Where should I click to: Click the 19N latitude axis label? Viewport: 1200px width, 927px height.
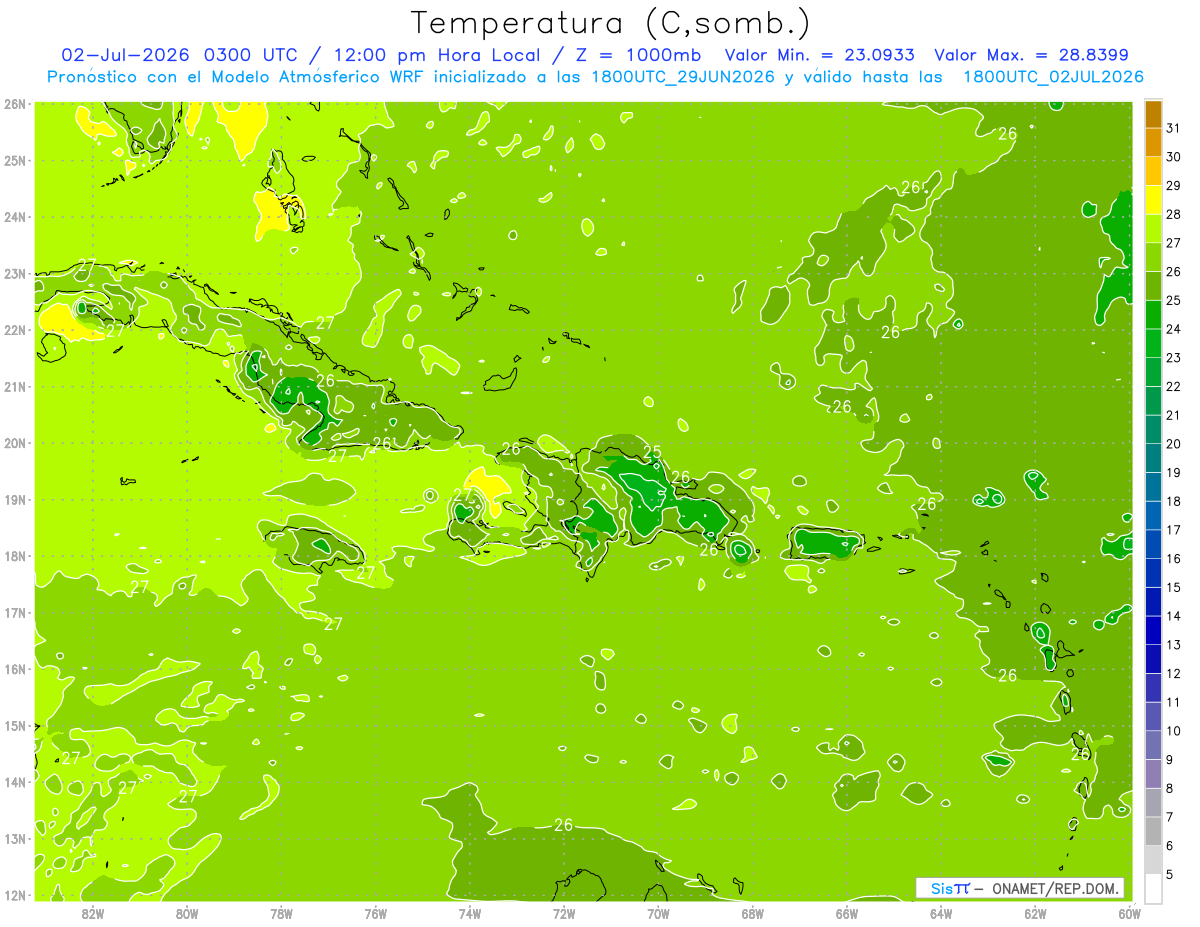(x=15, y=499)
